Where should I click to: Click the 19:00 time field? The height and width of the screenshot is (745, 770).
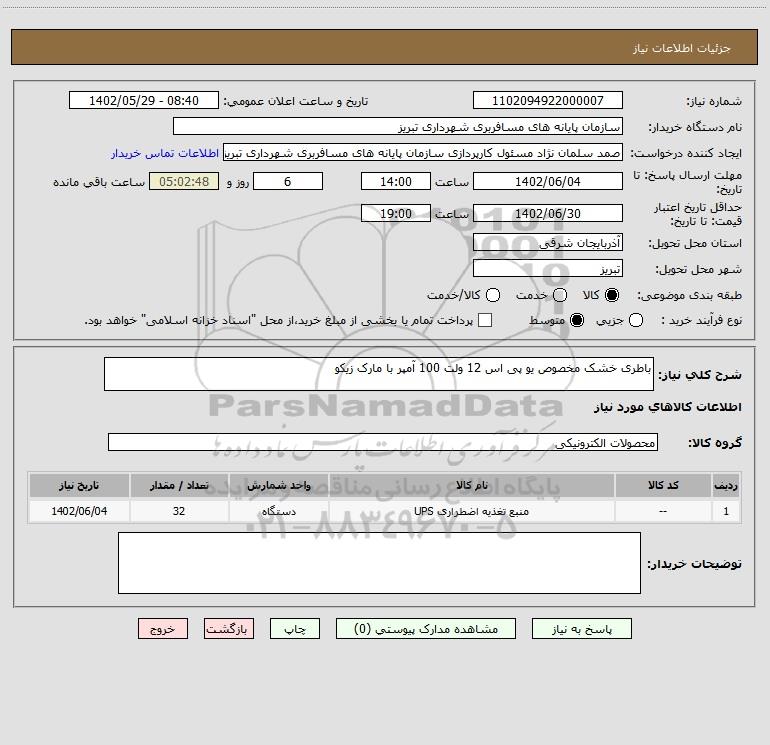(x=396, y=214)
